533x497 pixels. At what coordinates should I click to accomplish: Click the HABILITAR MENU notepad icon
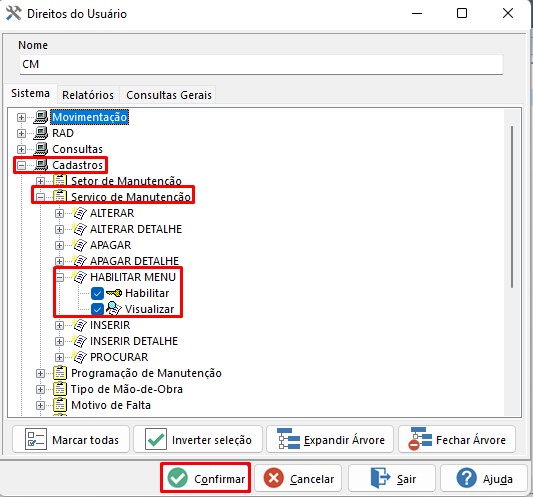click(x=80, y=277)
